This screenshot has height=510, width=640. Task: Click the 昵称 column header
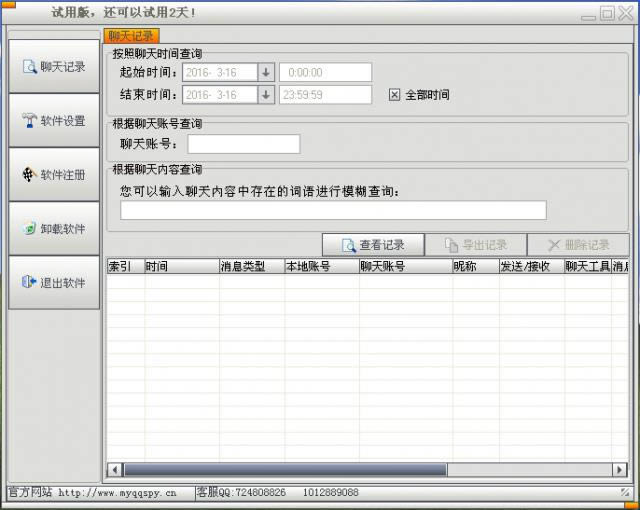click(476, 266)
